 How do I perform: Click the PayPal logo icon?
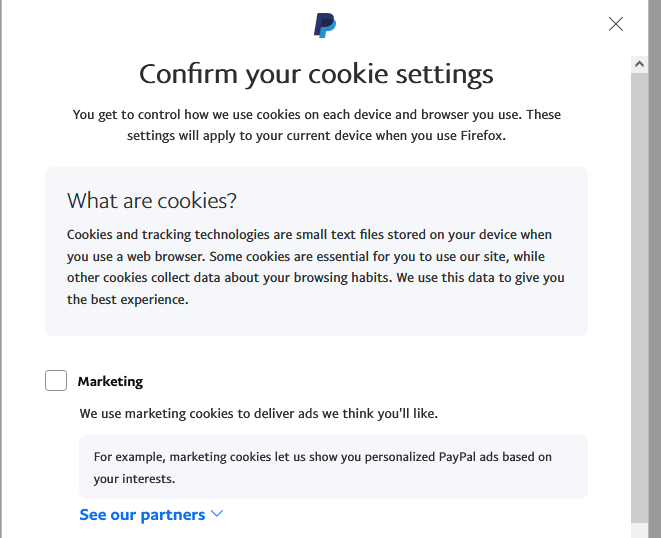(325, 25)
